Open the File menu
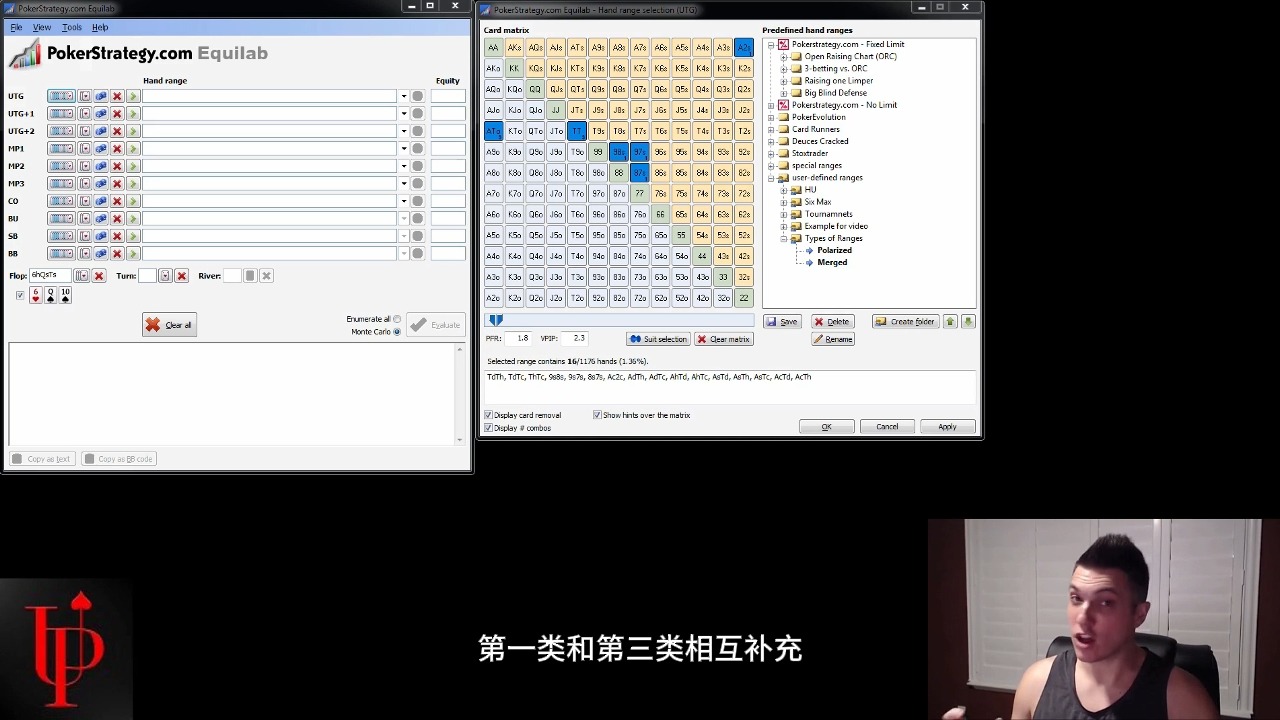Viewport: 1280px width, 720px height. 16,27
